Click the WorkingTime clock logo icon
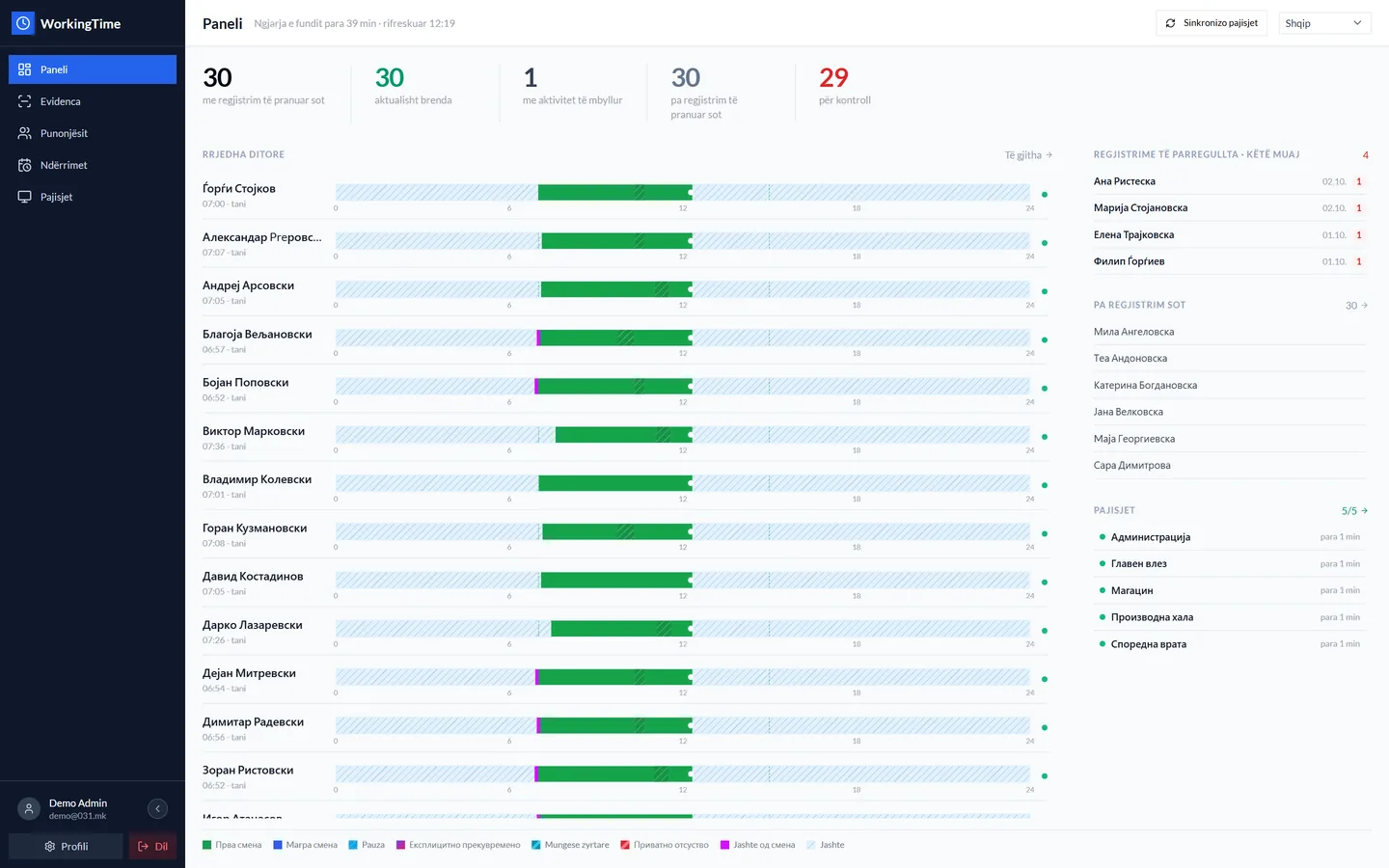This screenshot has width=1389, height=868. pyautogui.click(x=23, y=23)
